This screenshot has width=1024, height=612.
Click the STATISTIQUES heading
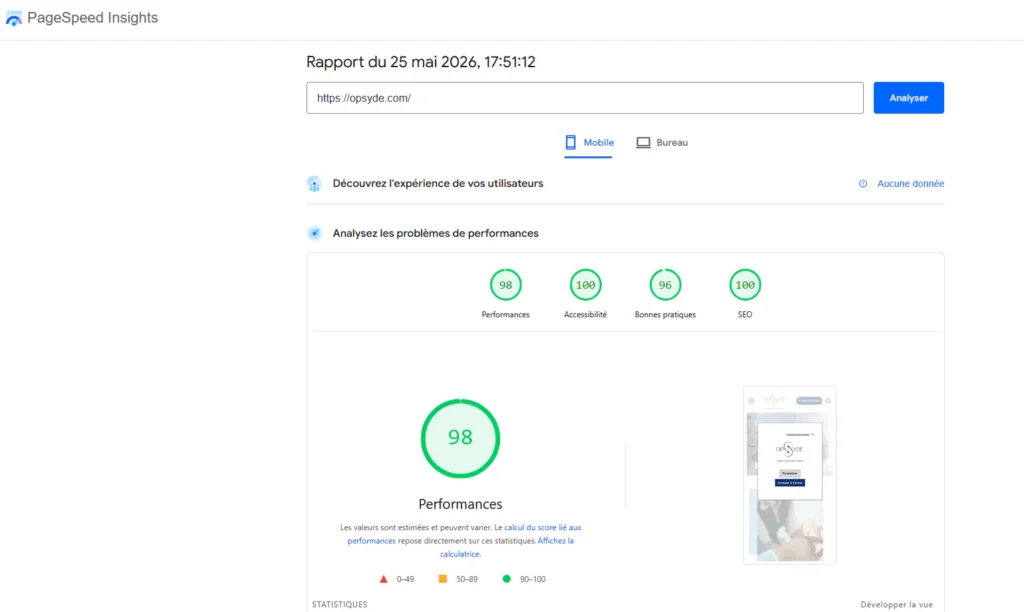(x=340, y=604)
